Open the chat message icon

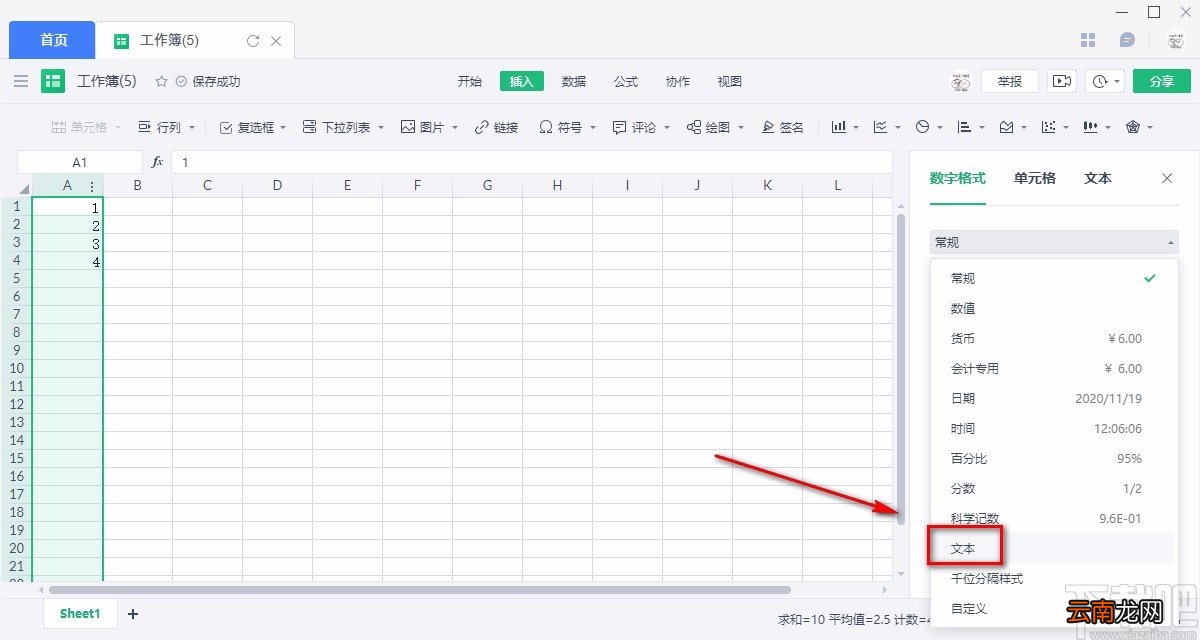pyautogui.click(x=1127, y=40)
